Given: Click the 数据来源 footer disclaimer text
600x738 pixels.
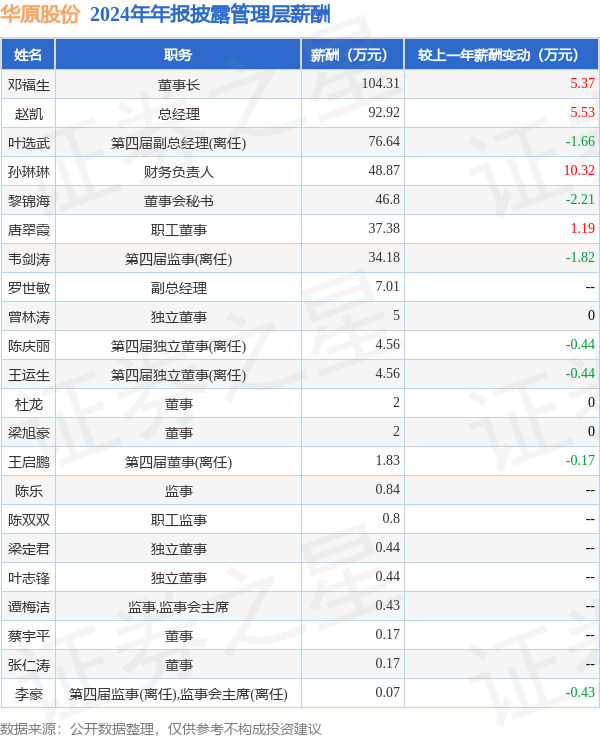Looking at the screenshot, I should [x=161, y=729].
